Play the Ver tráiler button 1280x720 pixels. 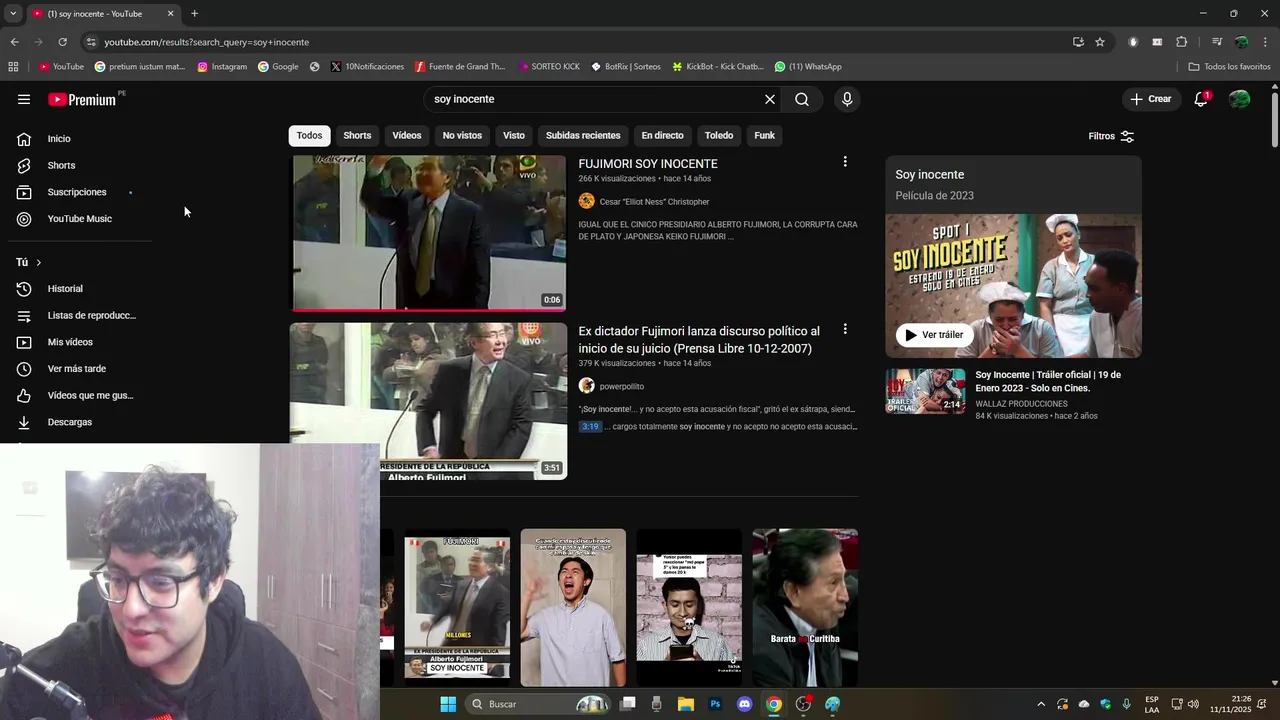point(934,335)
